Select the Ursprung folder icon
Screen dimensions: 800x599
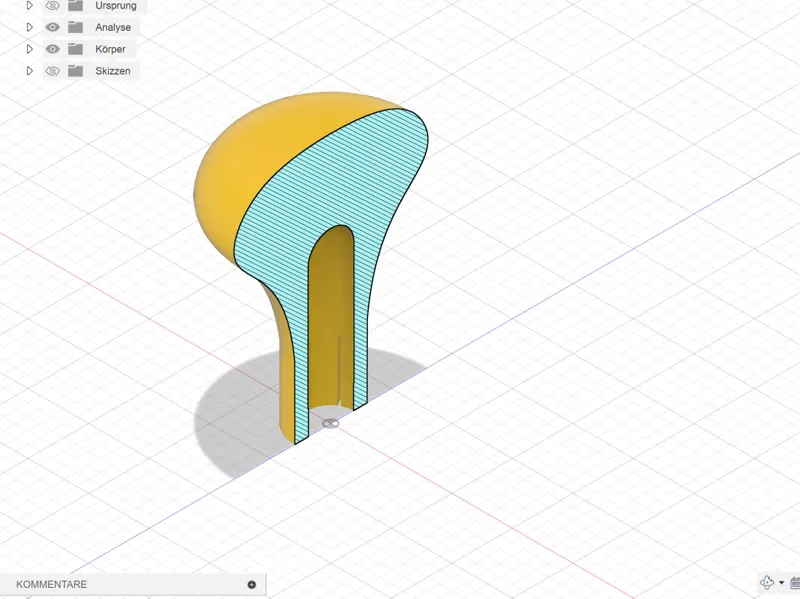pos(76,6)
